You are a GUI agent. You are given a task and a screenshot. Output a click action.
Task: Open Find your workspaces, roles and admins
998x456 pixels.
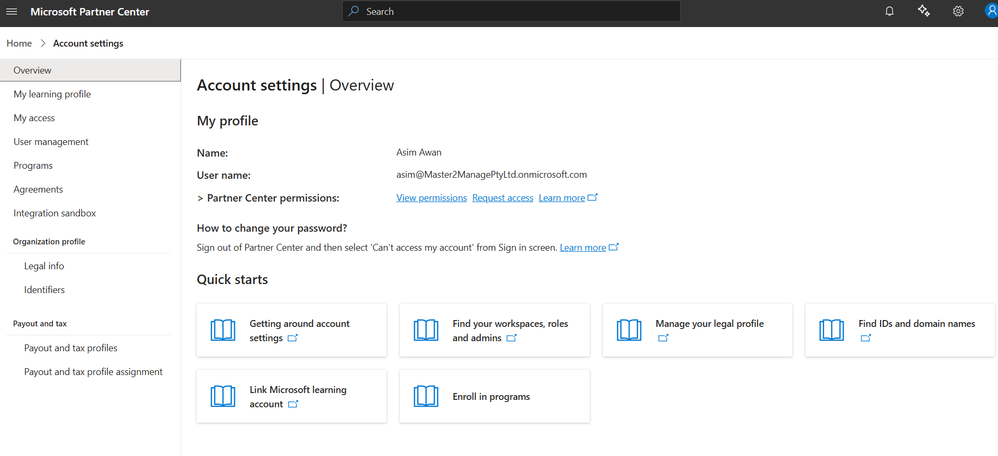(x=495, y=330)
